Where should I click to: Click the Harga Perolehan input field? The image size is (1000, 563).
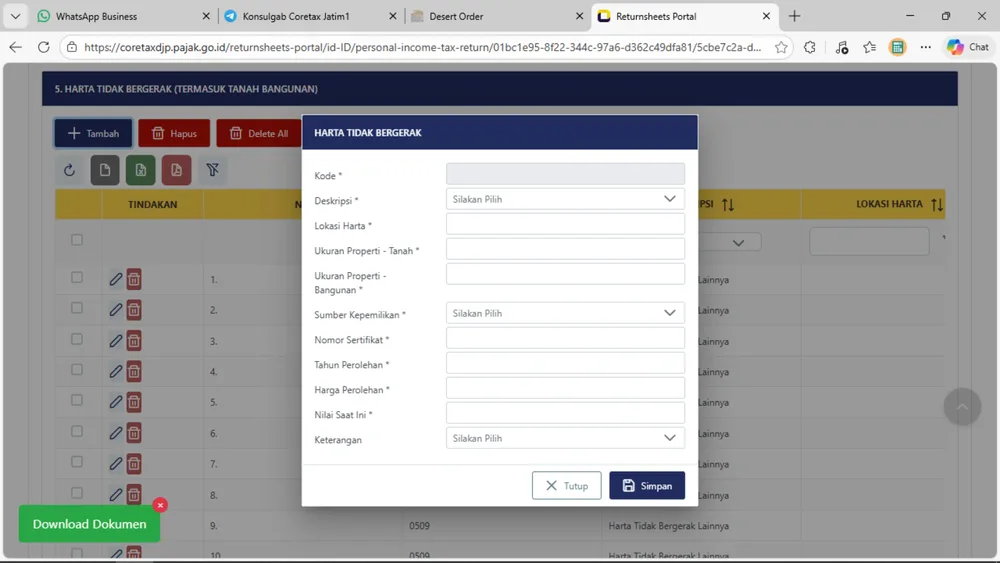565,388
